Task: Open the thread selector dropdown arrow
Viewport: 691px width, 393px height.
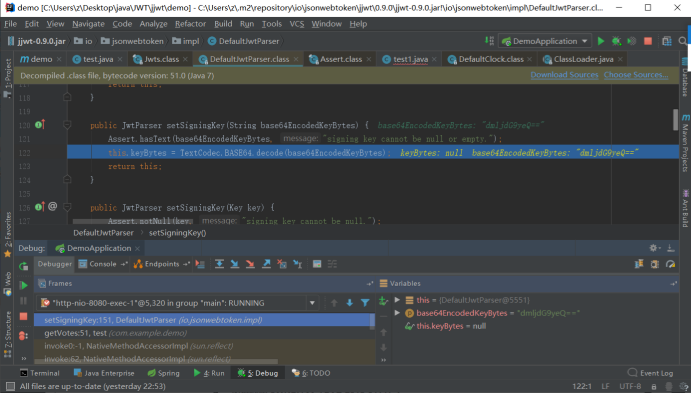Action: click(312, 303)
